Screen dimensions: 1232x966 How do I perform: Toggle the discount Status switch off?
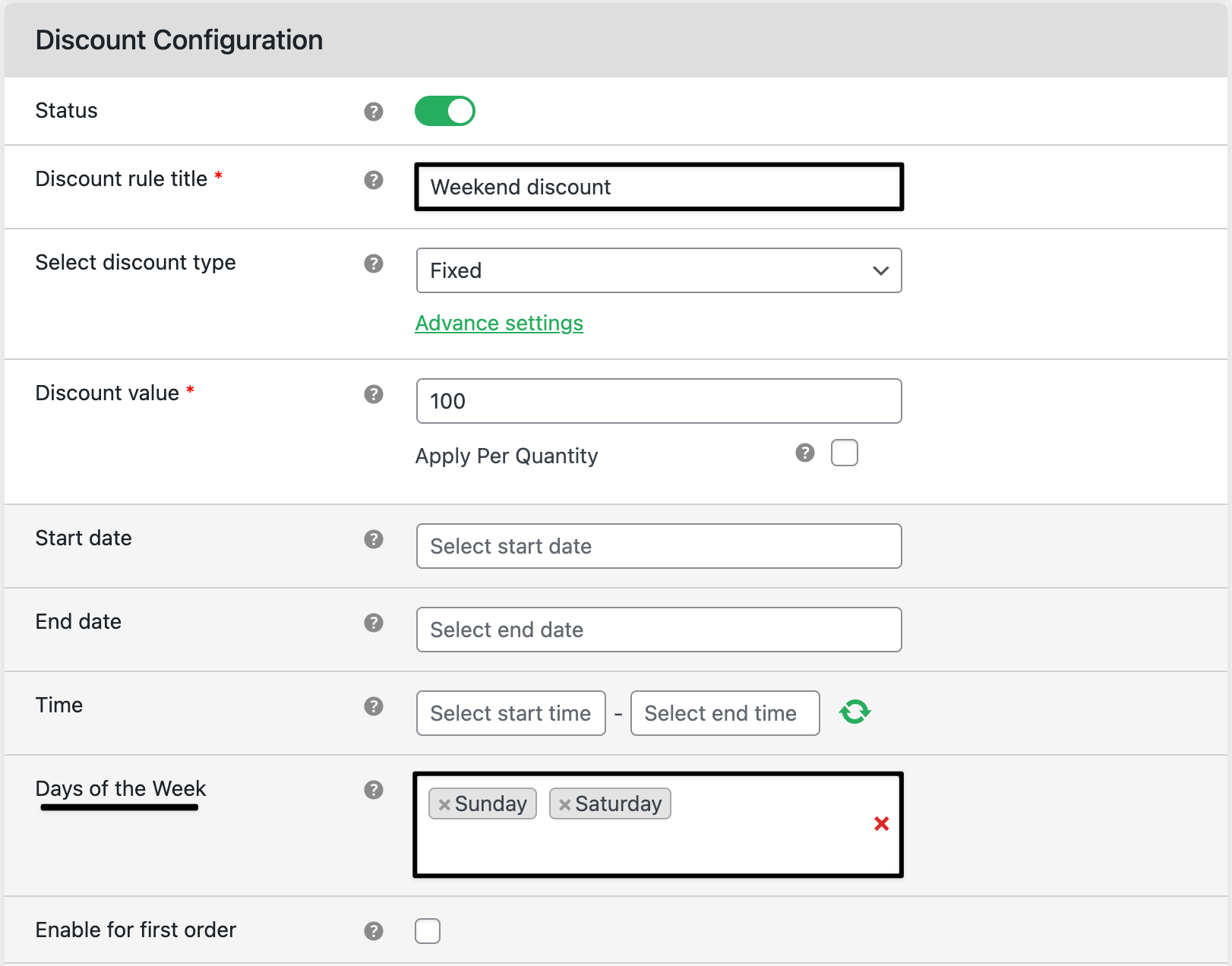pyautogui.click(x=444, y=111)
